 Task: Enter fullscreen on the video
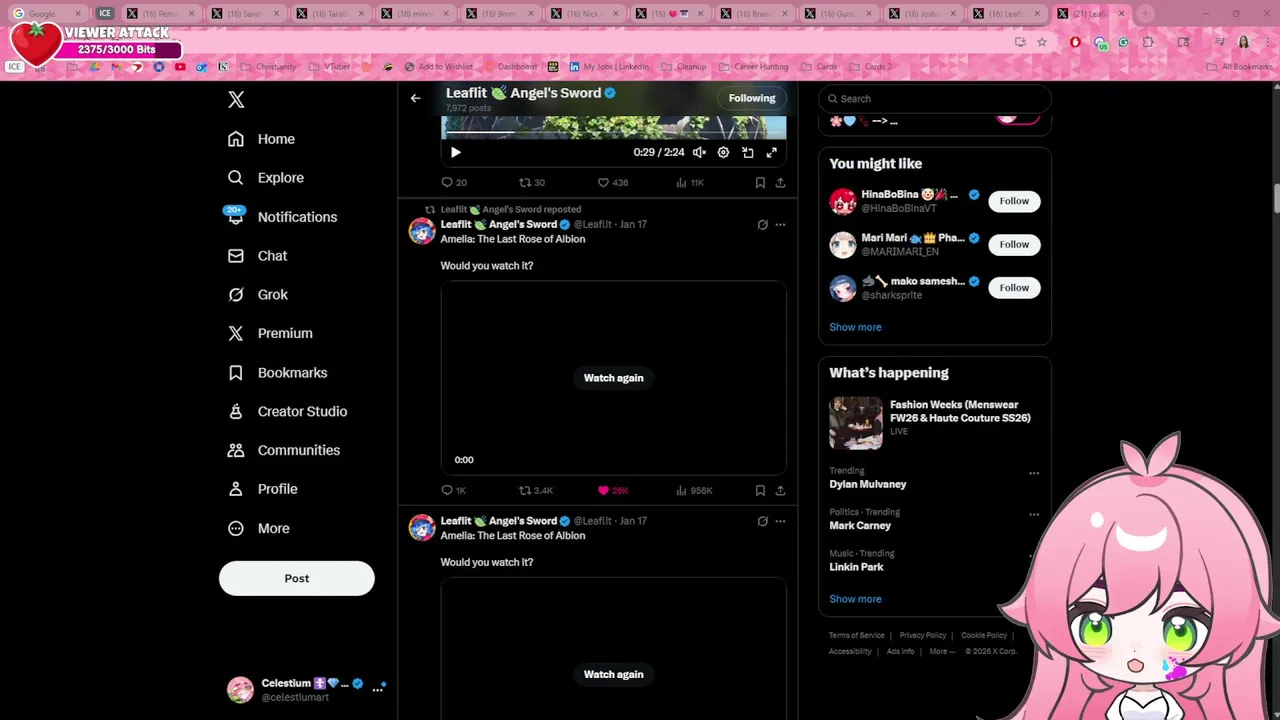coord(771,152)
